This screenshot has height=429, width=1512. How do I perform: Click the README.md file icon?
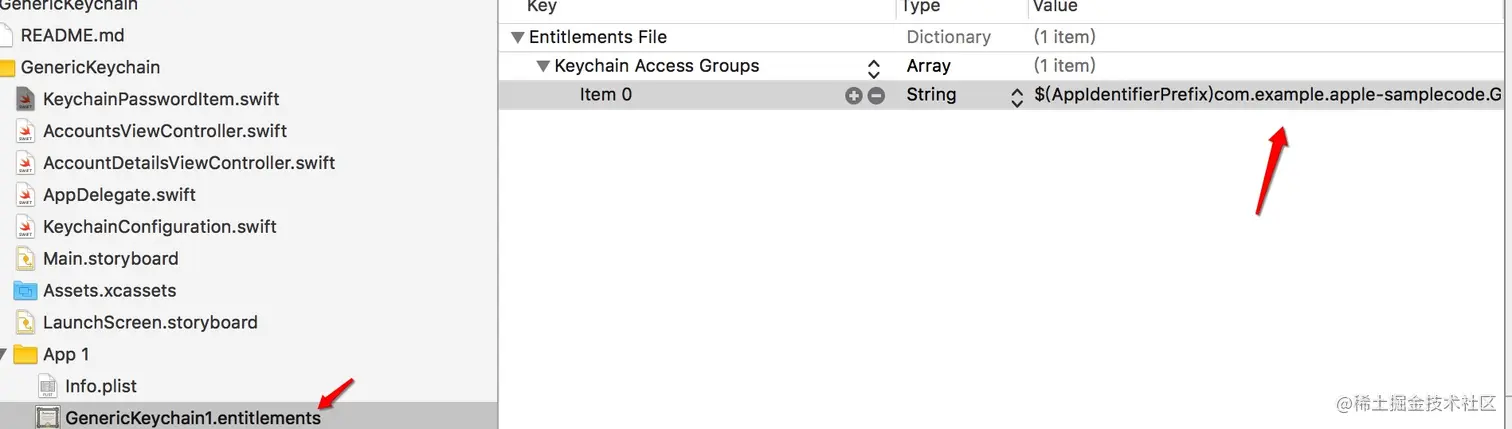(x=6, y=35)
